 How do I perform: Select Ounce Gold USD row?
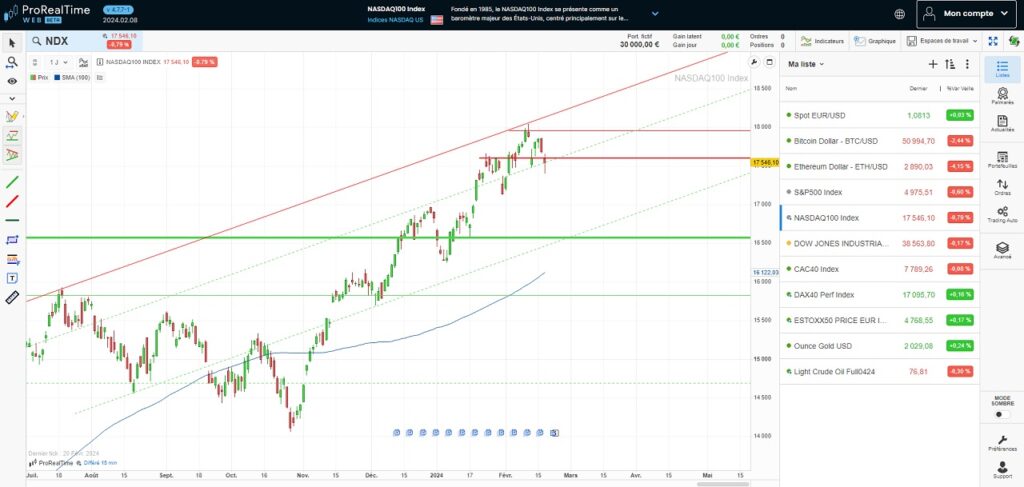[x=880, y=346]
